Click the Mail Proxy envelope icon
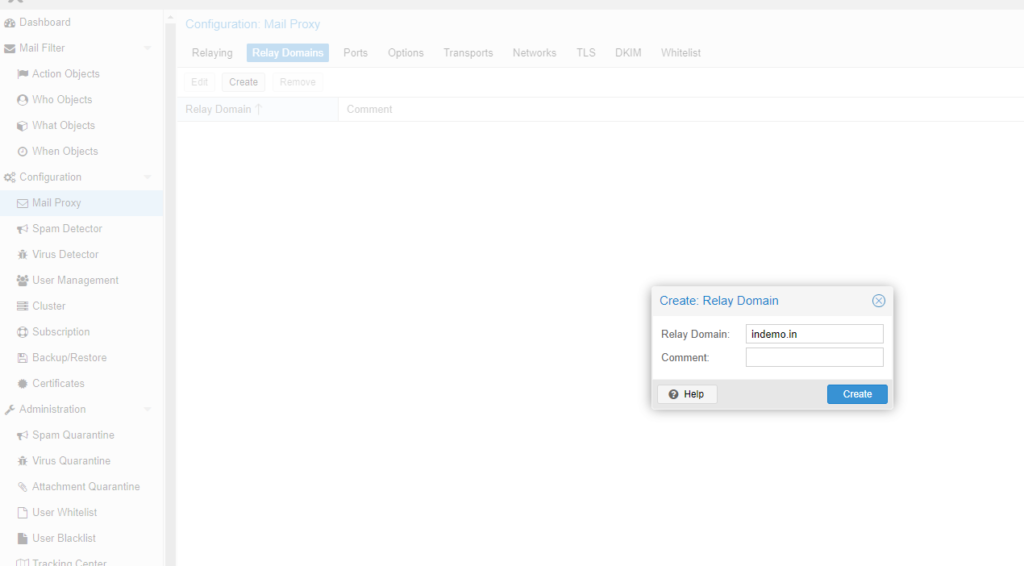Image resolution: width=1024 pixels, height=566 pixels. coord(22,203)
